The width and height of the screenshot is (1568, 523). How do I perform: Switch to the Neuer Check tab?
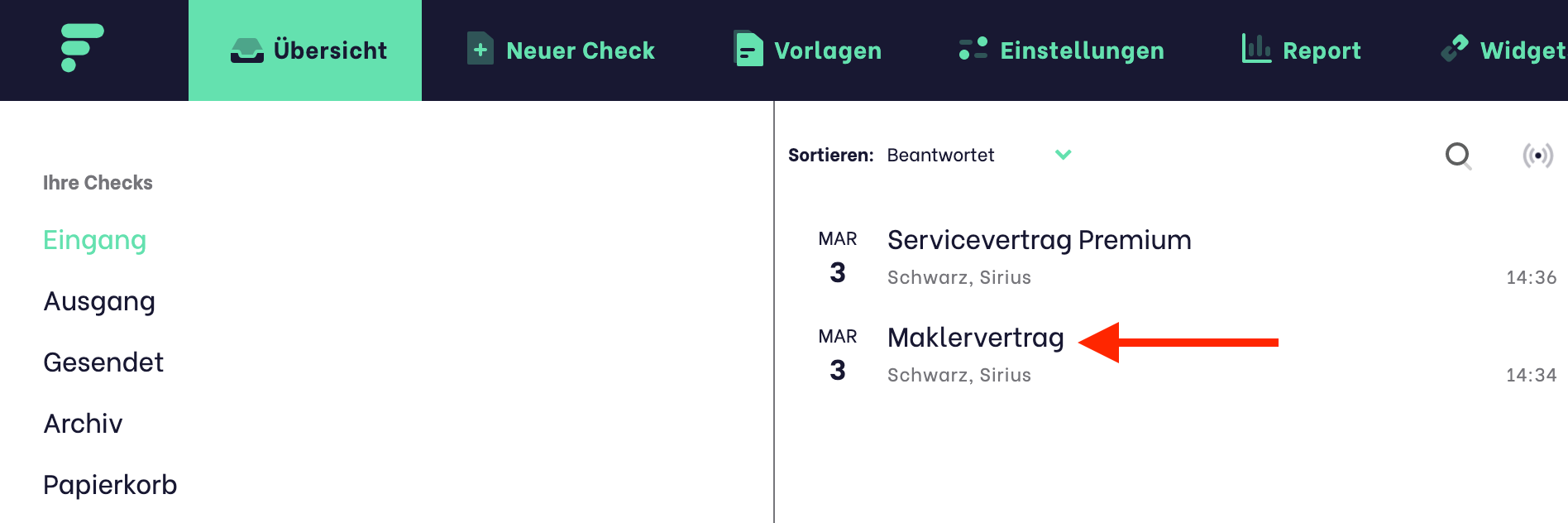580,50
